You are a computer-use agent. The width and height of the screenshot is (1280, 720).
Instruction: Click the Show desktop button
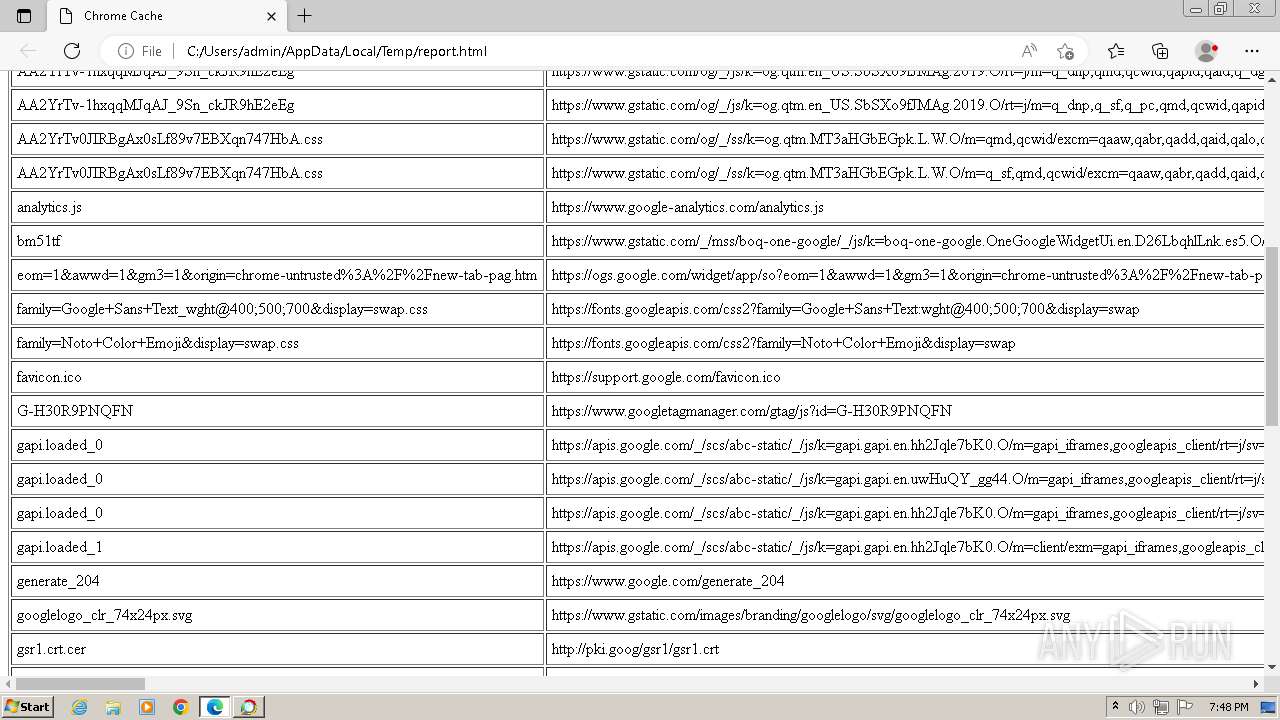click(1270, 707)
